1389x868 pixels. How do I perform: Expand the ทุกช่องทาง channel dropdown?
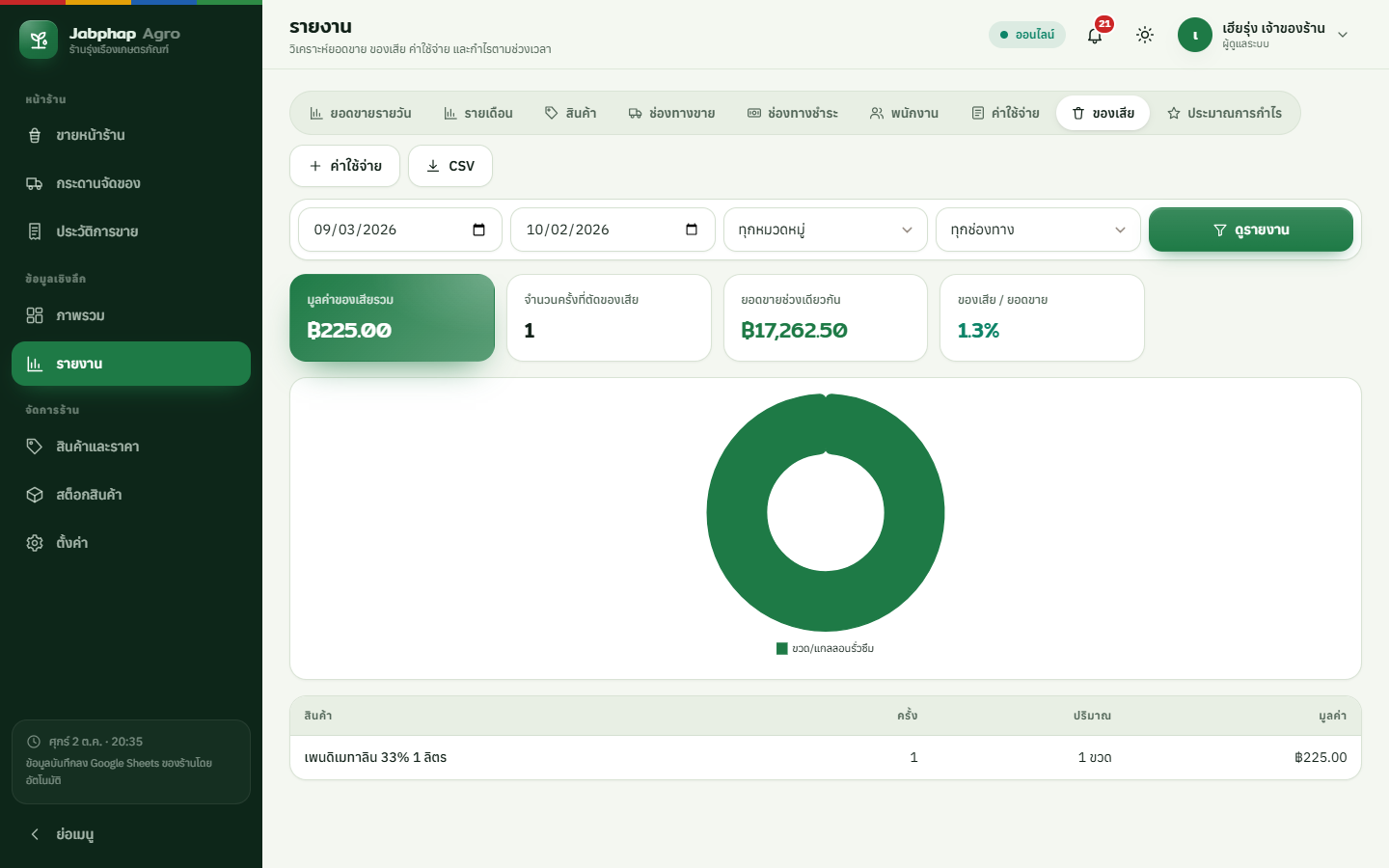point(1038,230)
